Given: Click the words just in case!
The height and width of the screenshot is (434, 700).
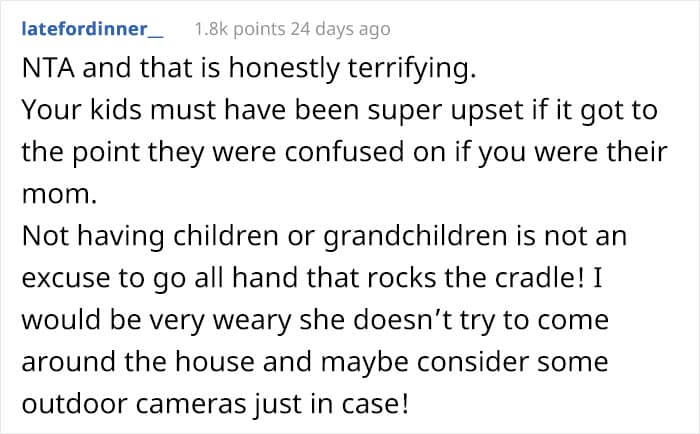Looking at the screenshot, I should tap(330, 405).
